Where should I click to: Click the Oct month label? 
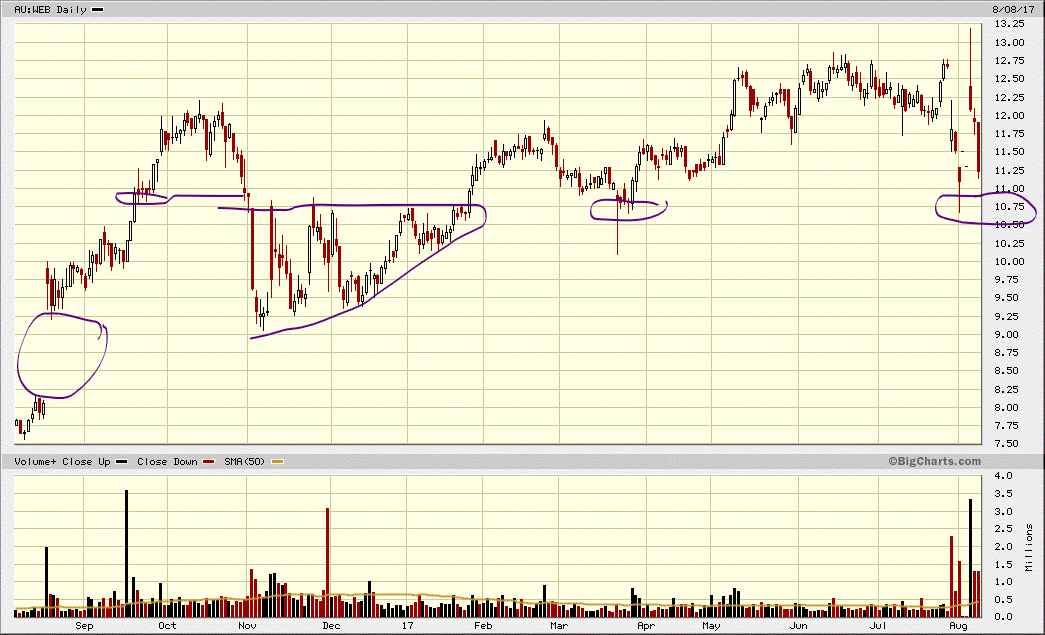coord(167,625)
